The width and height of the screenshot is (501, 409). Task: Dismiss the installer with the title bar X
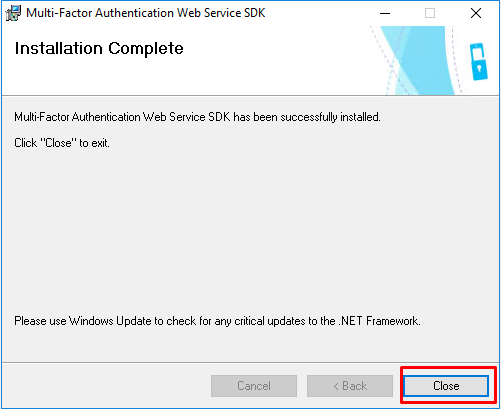click(476, 13)
